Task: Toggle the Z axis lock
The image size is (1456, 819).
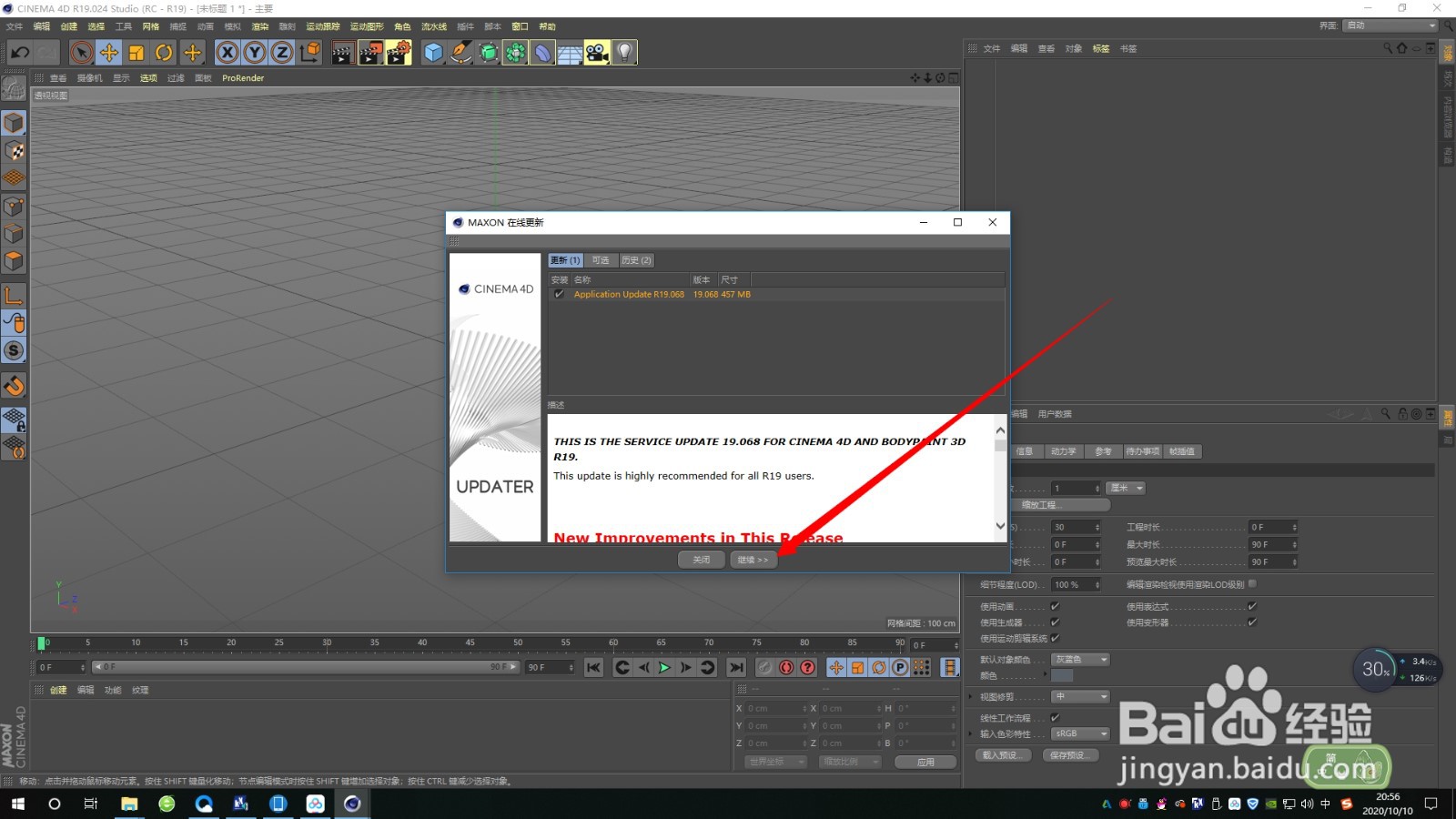Action: click(x=282, y=53)
